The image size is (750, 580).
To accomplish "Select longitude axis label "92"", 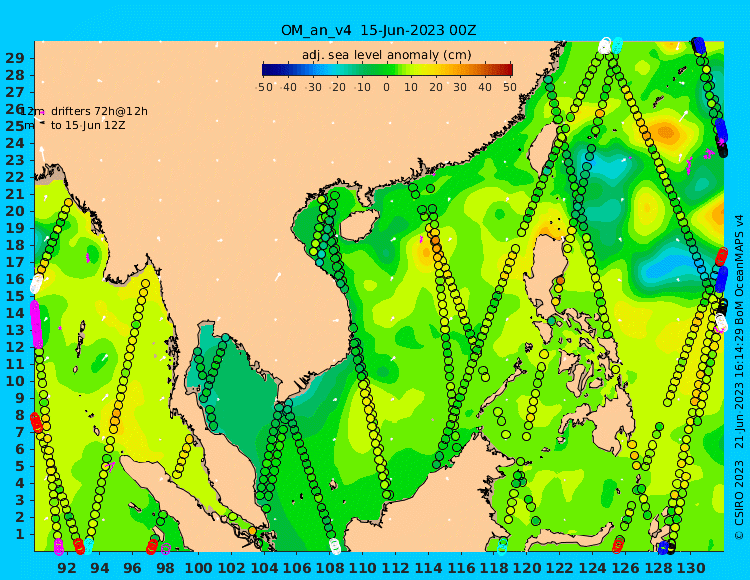I will coord(66,568).
